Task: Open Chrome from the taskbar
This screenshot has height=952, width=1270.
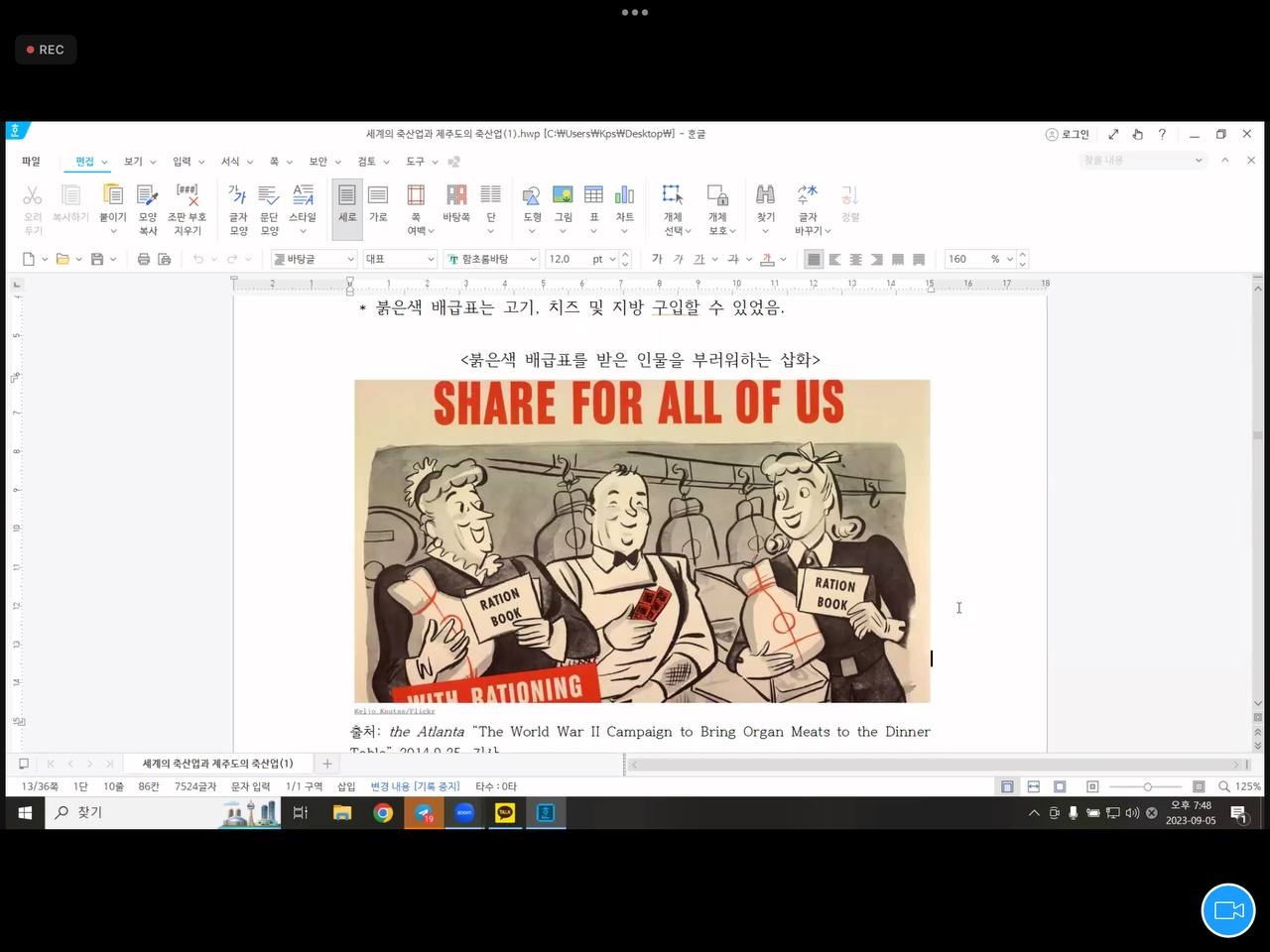Action: (x=383, y=813)
